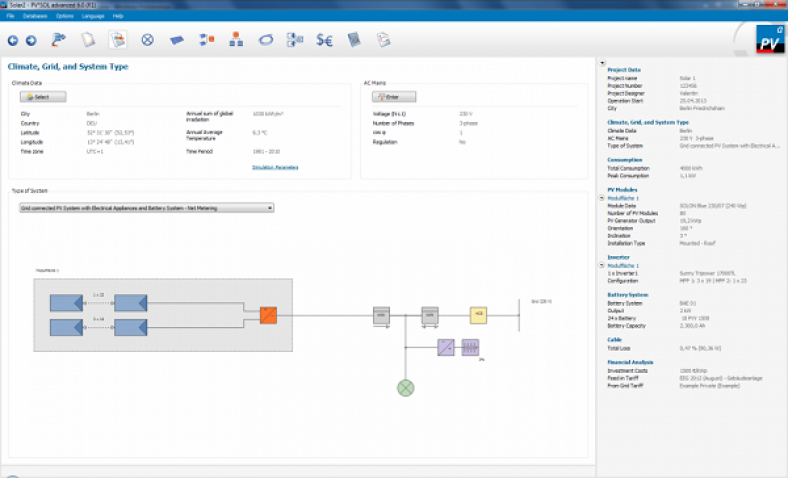Screen dimensions: 788x478
Task: Open the Simulation Parameters link
Action: (x=275, y=167)
